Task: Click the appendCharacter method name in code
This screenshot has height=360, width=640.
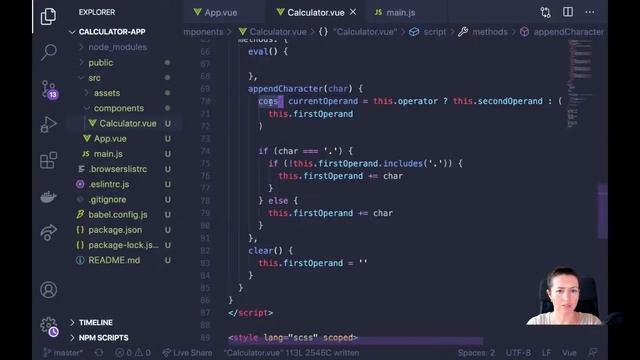Action: point(286,89)
